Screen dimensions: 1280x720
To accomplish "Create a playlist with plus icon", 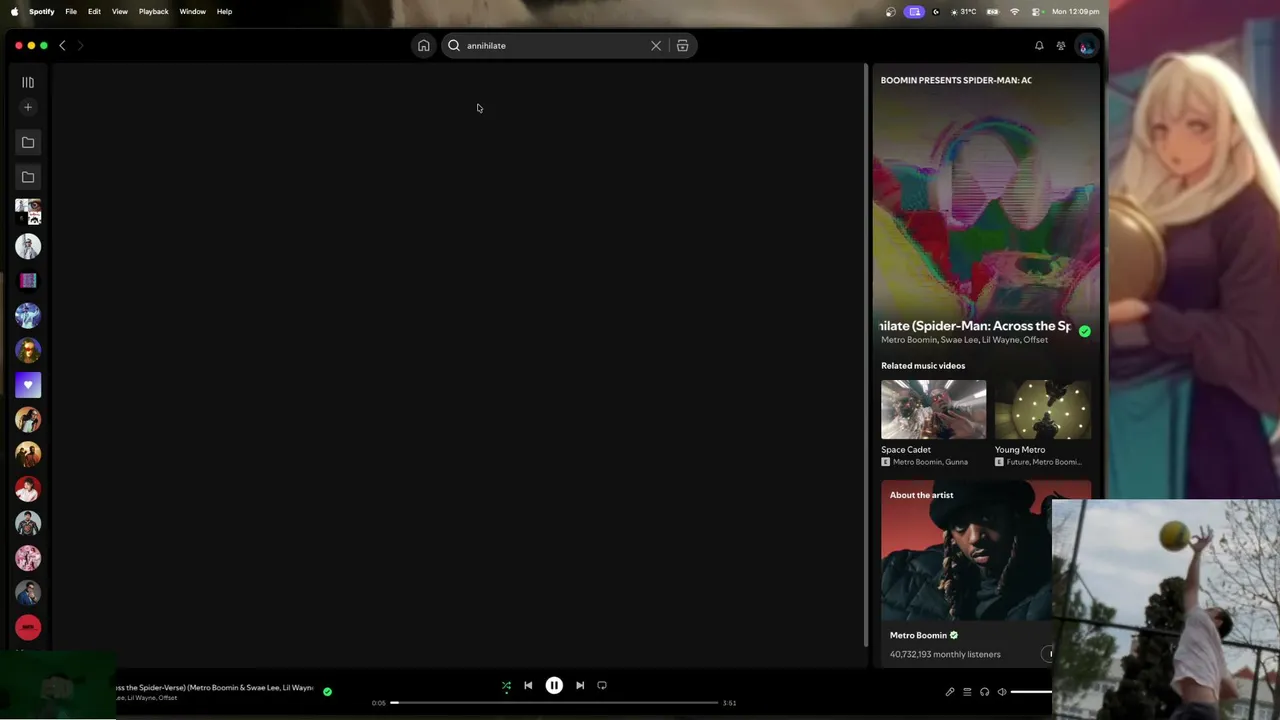I will pos(28,107).
